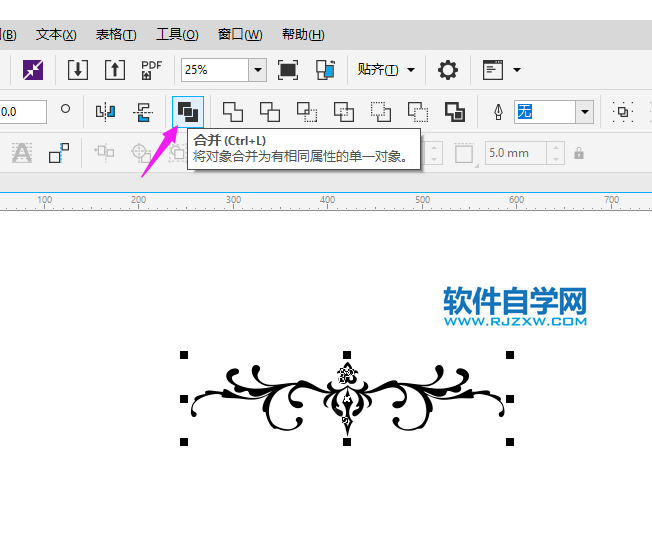Click the Weld shaping icon
652x557 pixels.
(x=233, y=112)
